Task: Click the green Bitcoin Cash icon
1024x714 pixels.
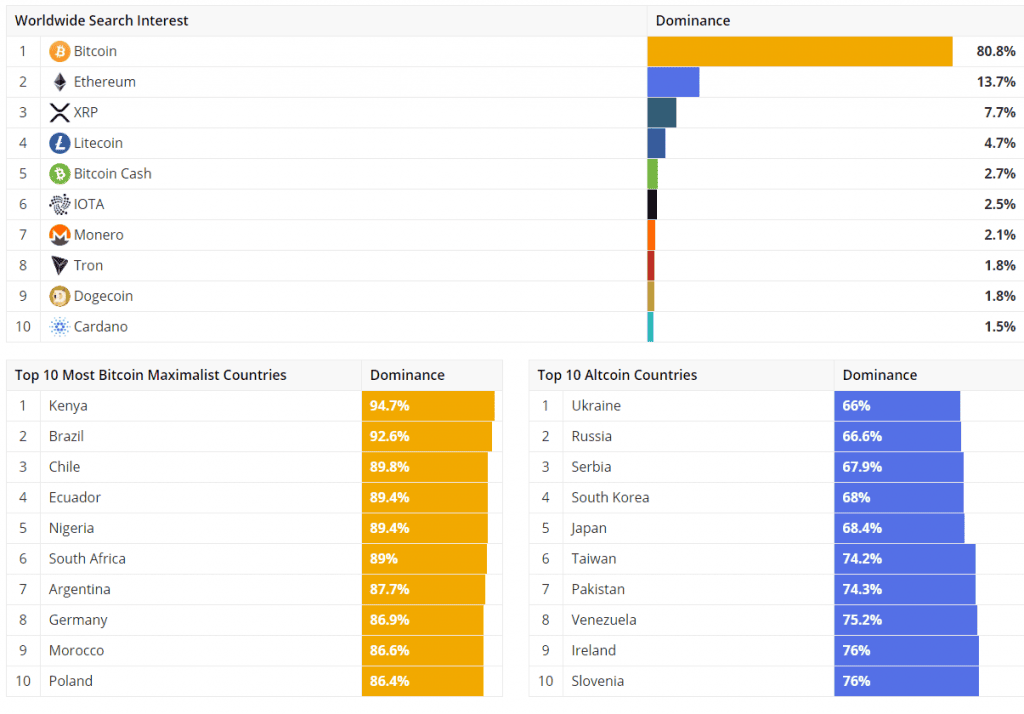Action: click(x=59, y=174)
